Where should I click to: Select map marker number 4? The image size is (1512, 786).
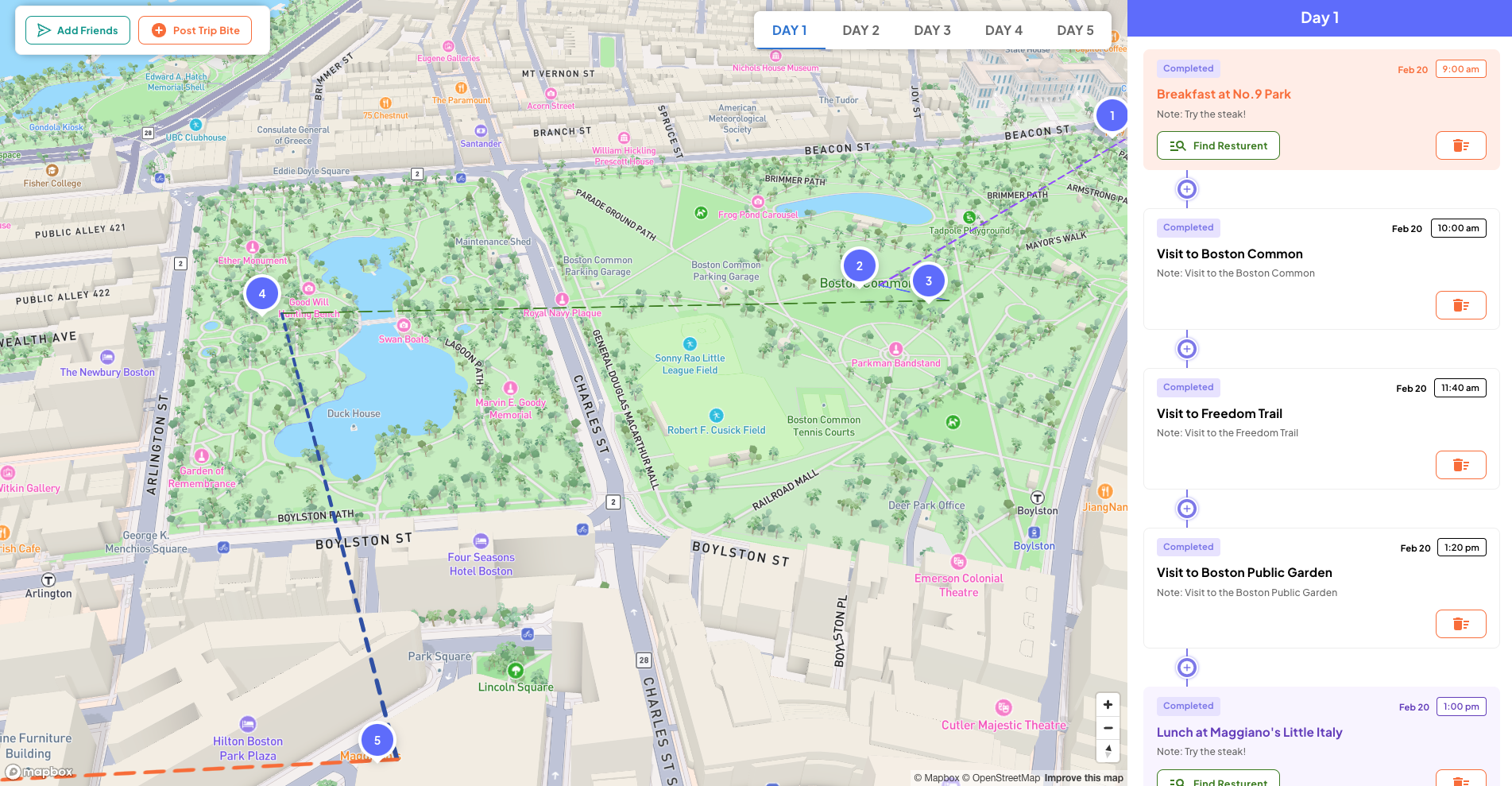[x=262, y=294]
